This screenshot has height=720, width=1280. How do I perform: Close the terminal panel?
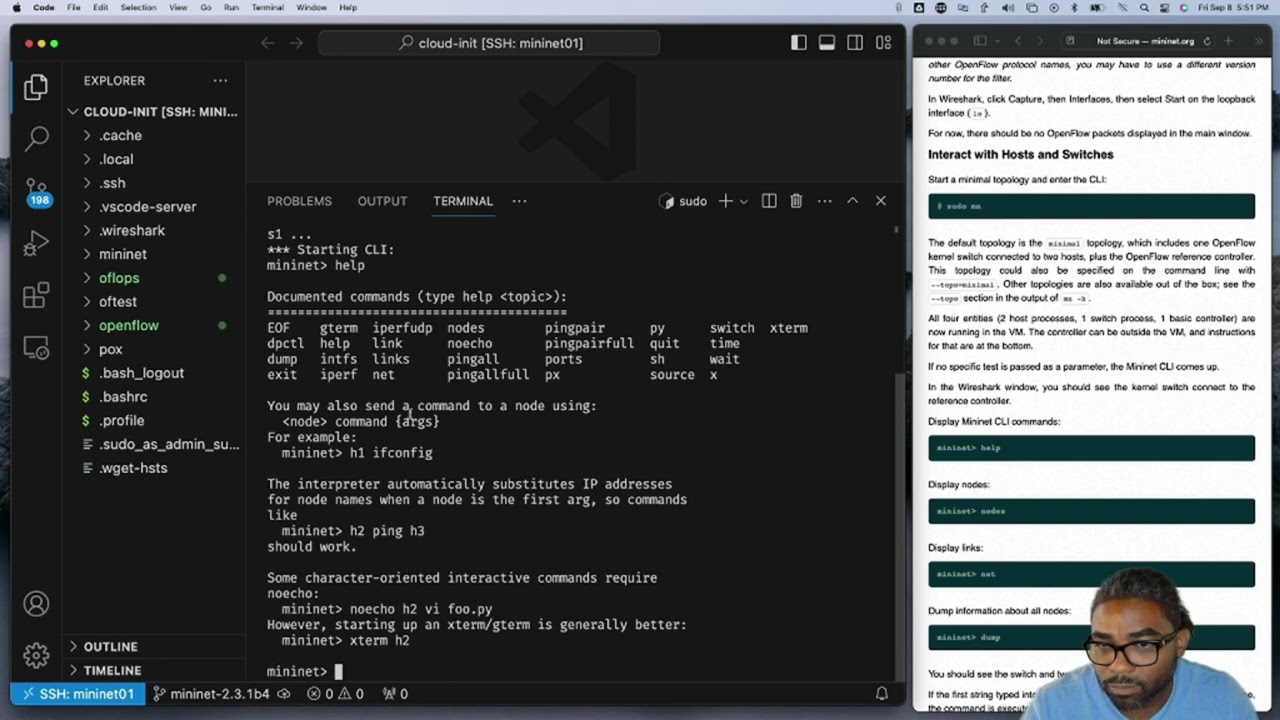[x=881, y=201]
